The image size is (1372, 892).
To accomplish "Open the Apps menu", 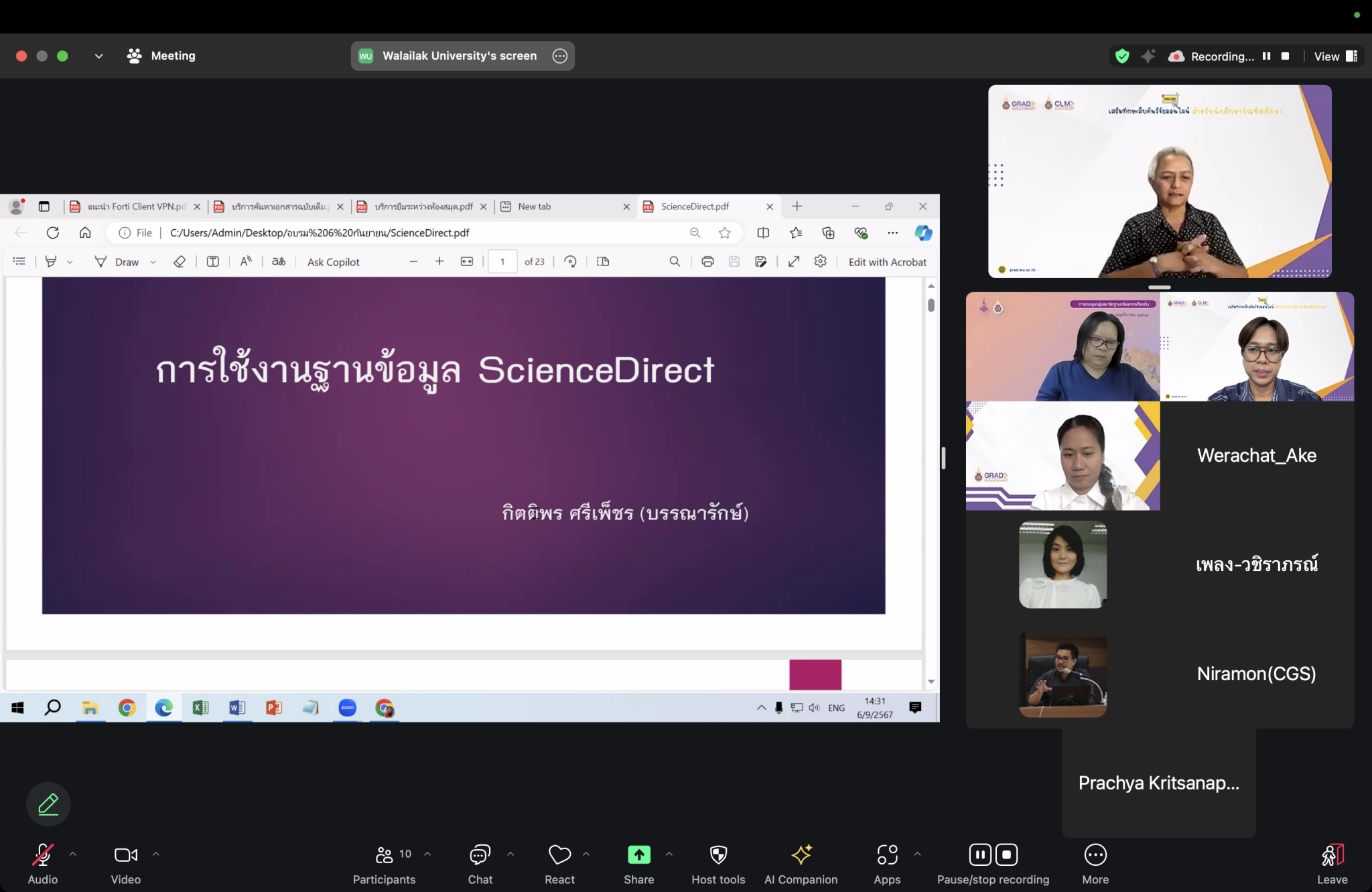I will 887,854.
